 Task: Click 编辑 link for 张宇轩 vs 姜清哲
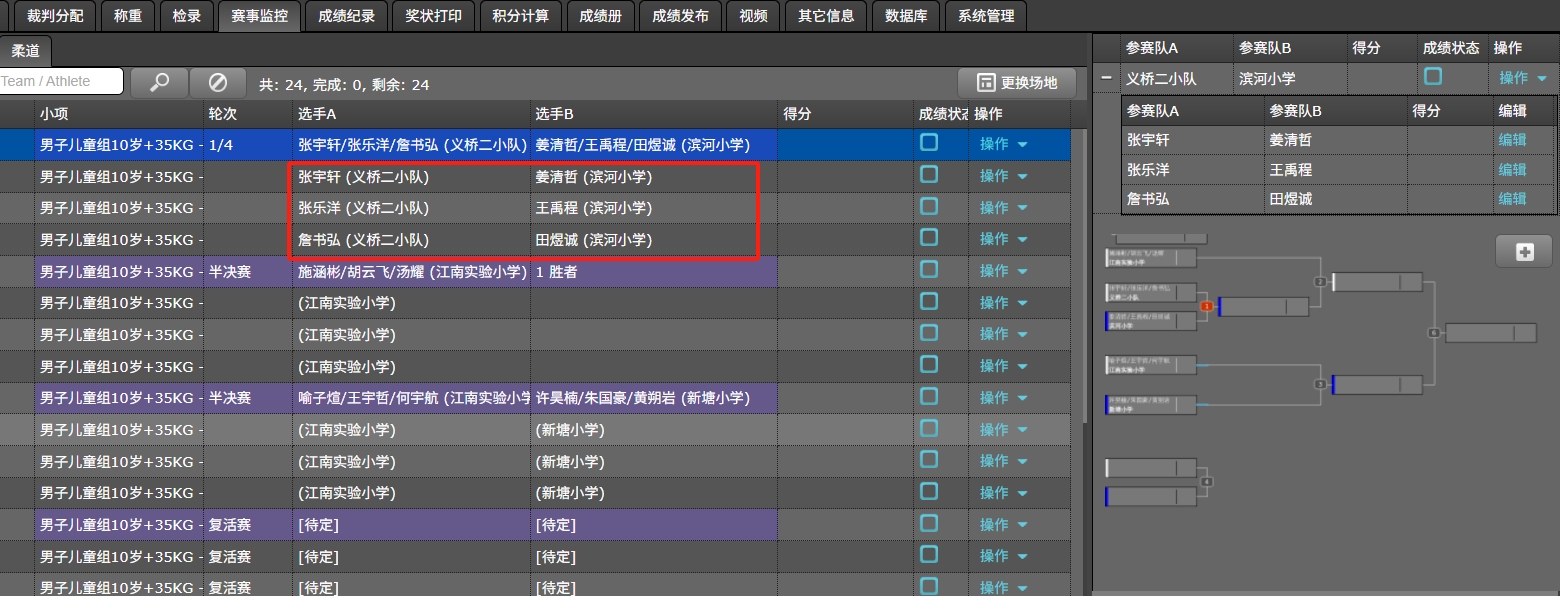[1512, 141]
